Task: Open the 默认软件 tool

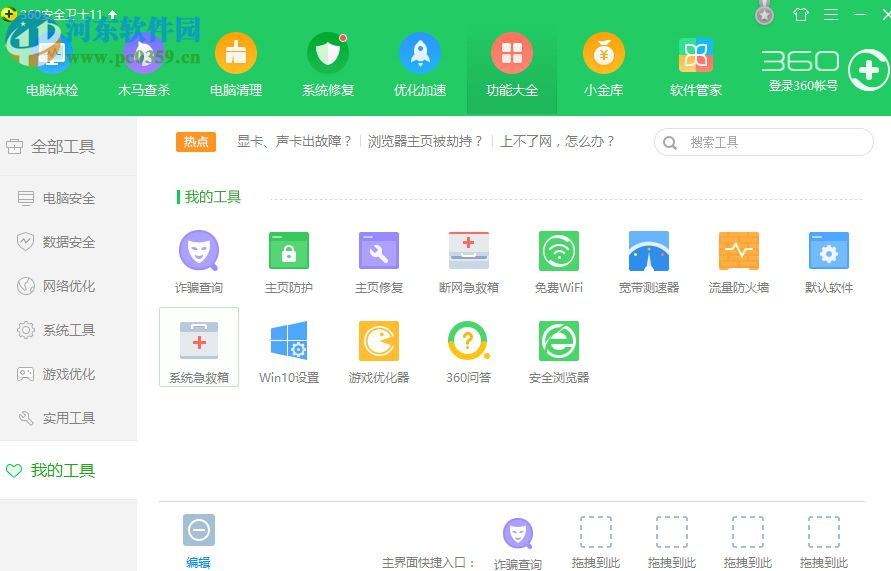Action: point(829,262)
